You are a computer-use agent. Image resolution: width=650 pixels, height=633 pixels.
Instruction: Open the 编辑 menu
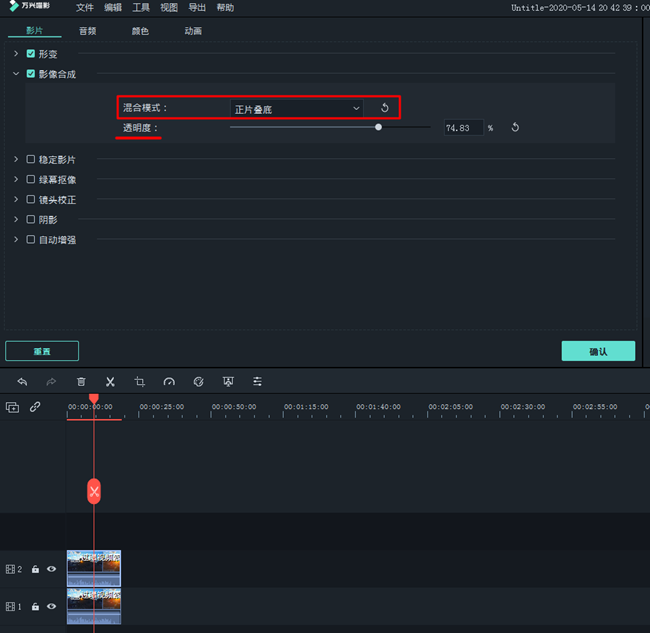coord(113,7)
